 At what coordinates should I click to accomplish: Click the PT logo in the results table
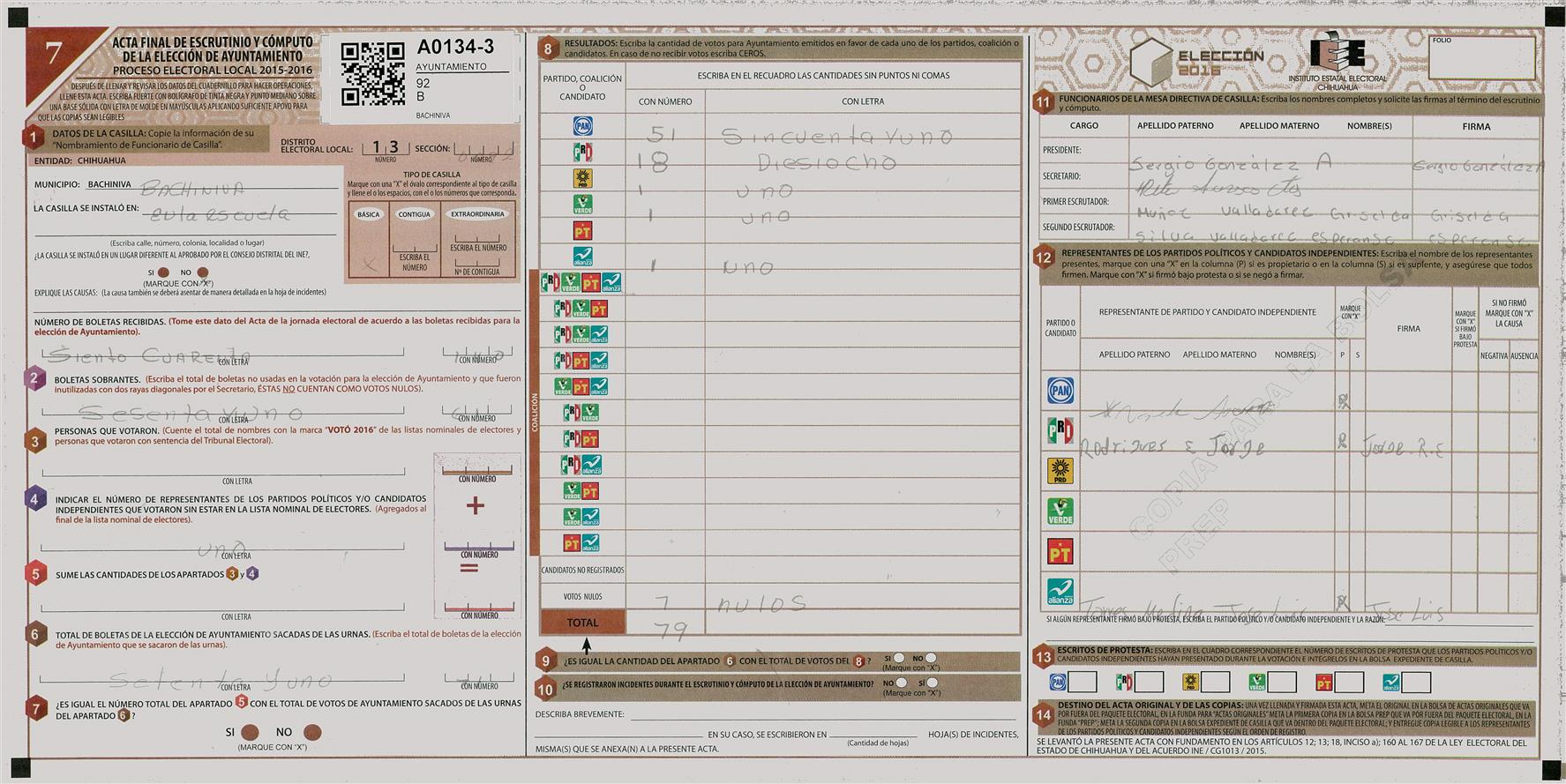click(x=582, y=231)
